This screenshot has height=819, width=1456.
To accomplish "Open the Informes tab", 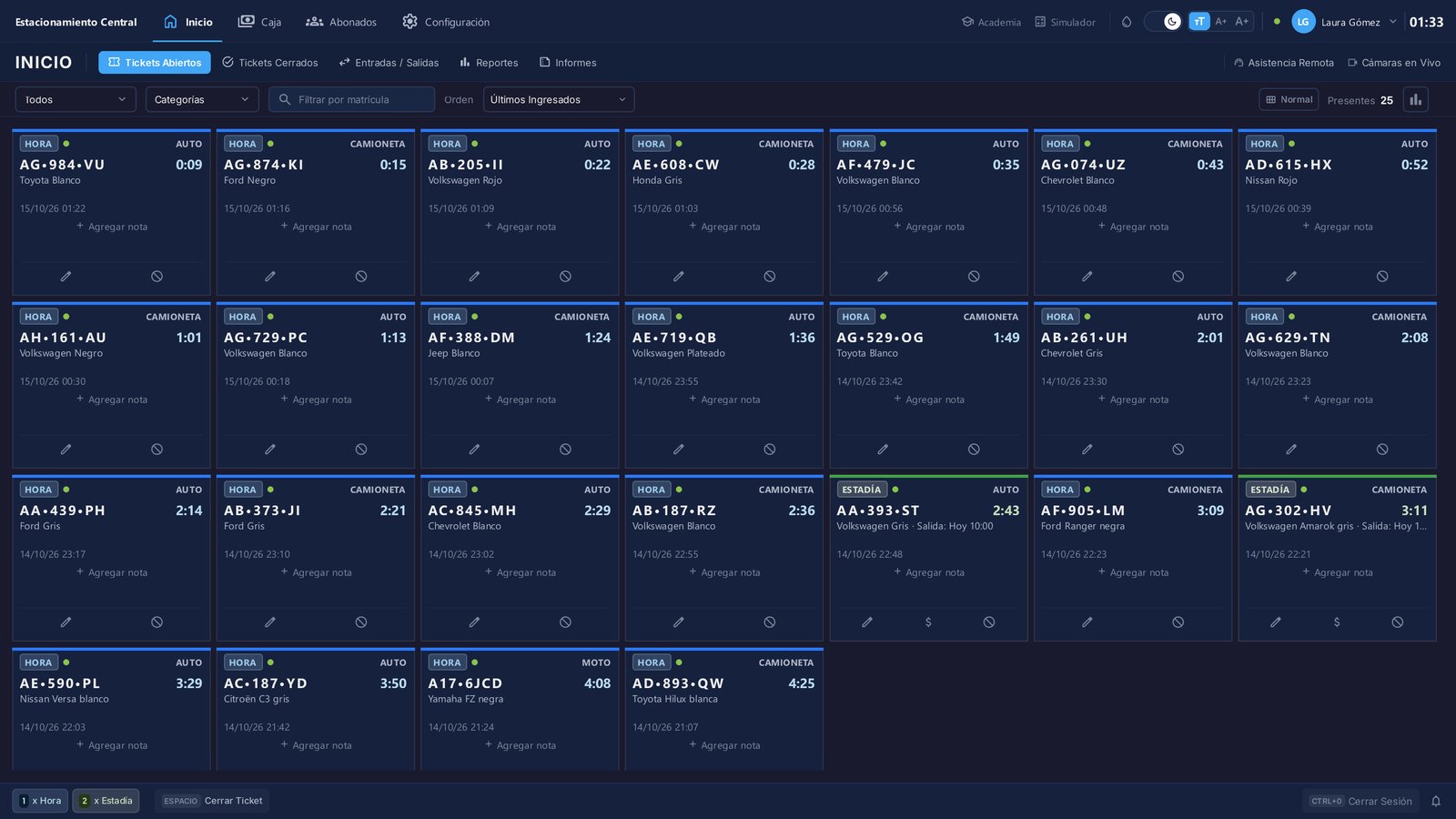I will click(x=568, y=63).
